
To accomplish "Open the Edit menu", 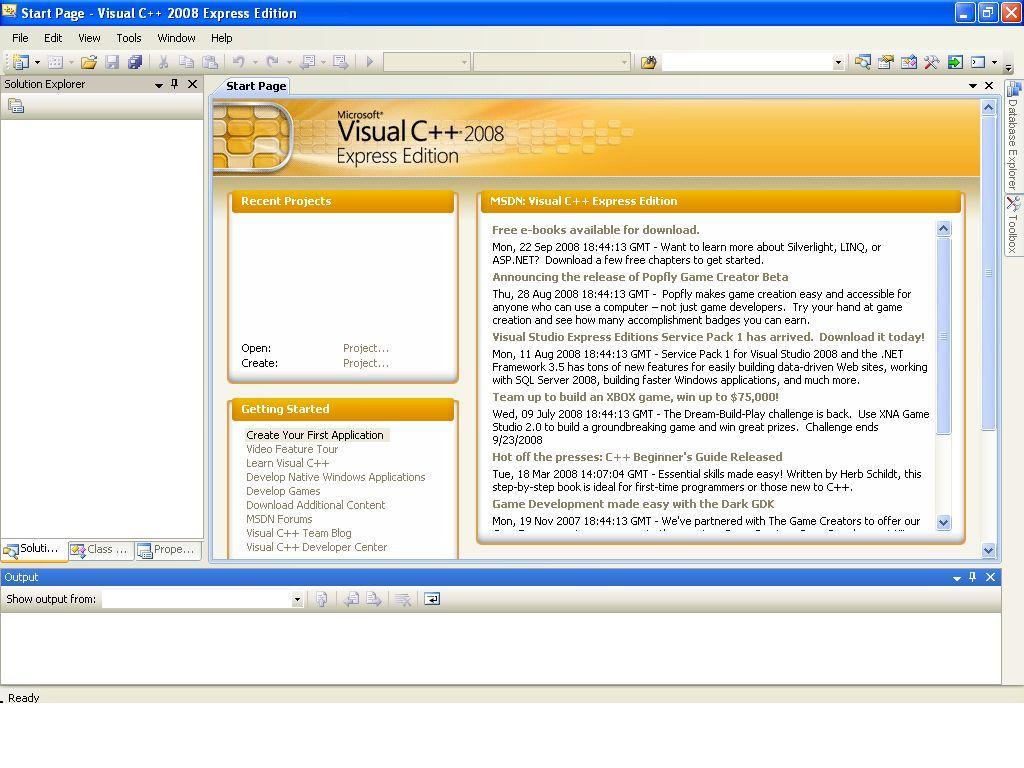I will pos(53,38).
